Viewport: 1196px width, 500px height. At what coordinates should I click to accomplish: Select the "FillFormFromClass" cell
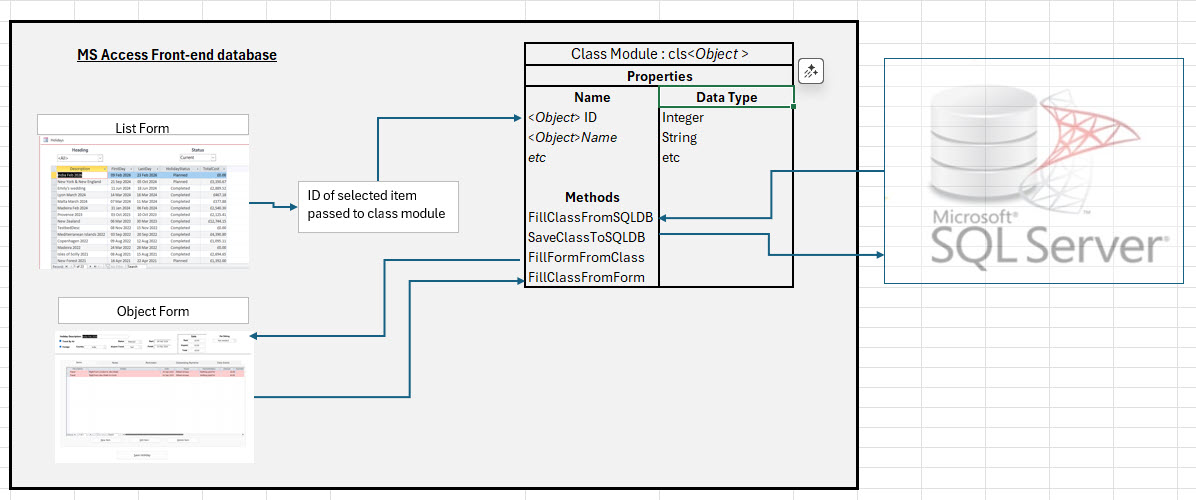(x=592, y=257)
